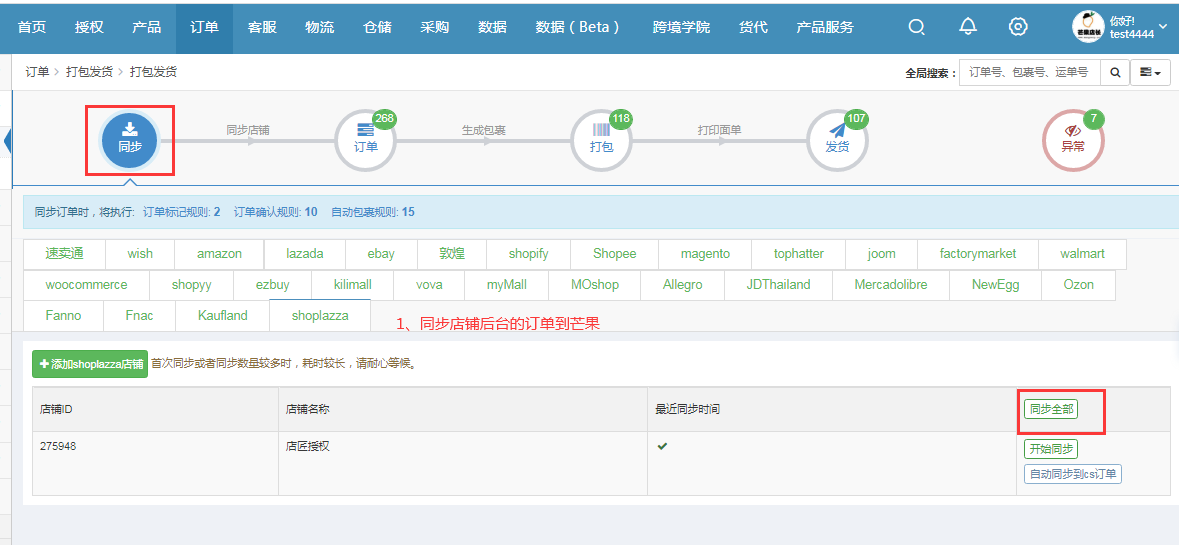Click the global search input field
Image resolution: width=1179 pixels, height=545 pixels.
[1029, 73]
